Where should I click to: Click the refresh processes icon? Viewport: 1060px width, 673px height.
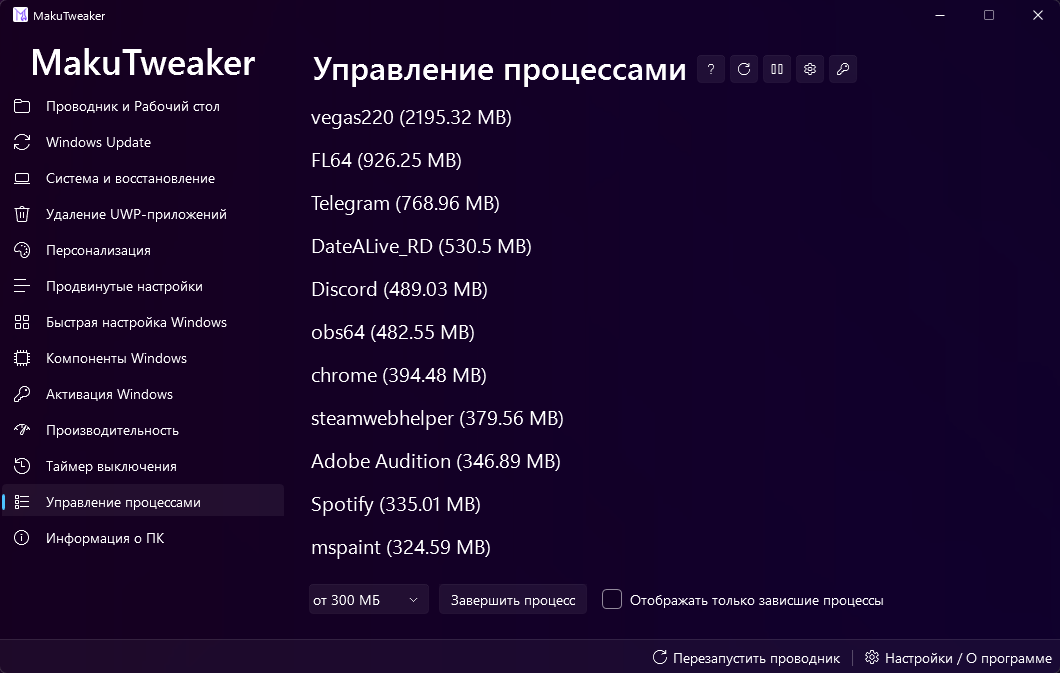[743, 69]
